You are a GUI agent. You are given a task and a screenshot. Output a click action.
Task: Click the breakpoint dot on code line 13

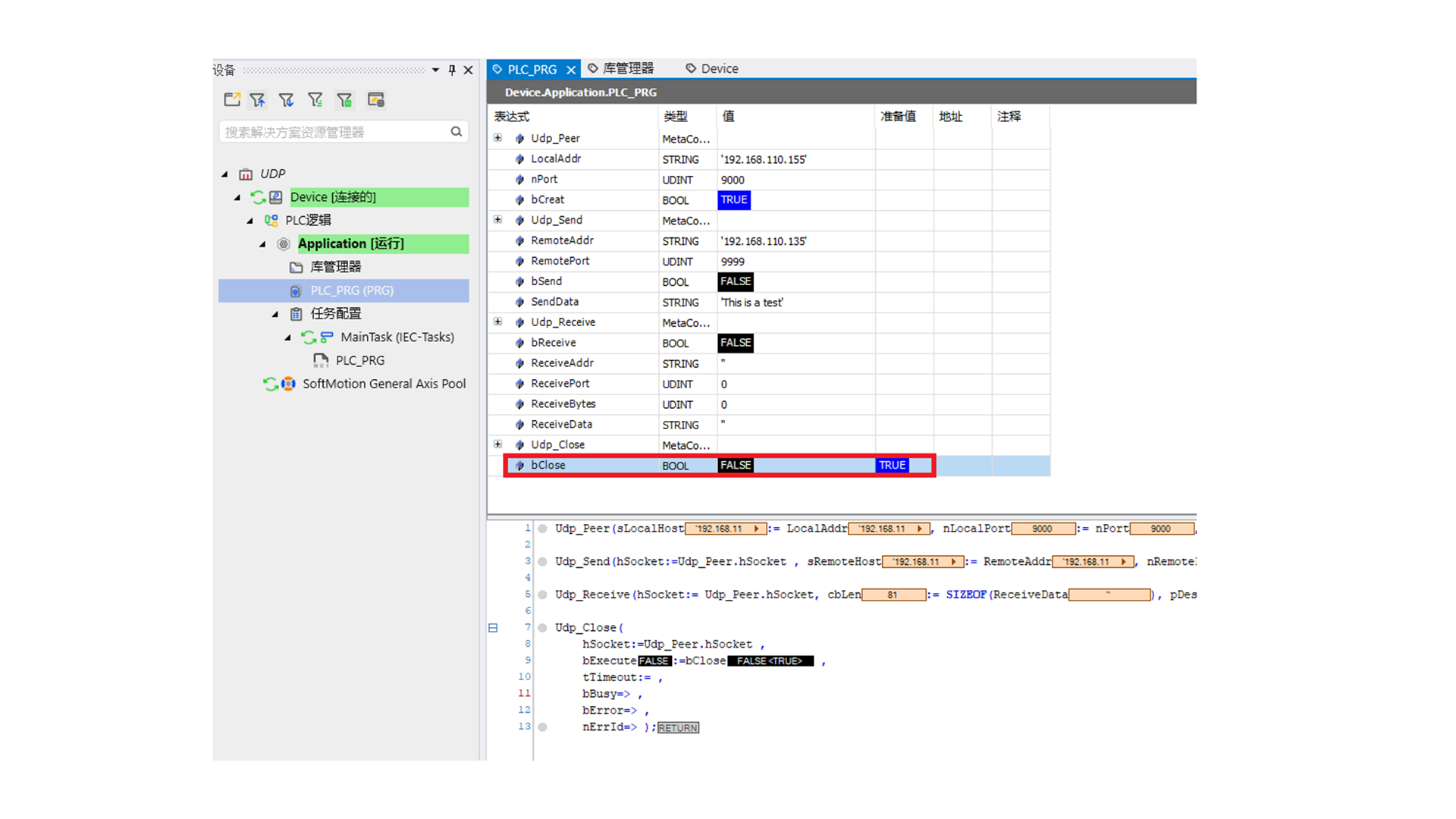tap(542, 726)
